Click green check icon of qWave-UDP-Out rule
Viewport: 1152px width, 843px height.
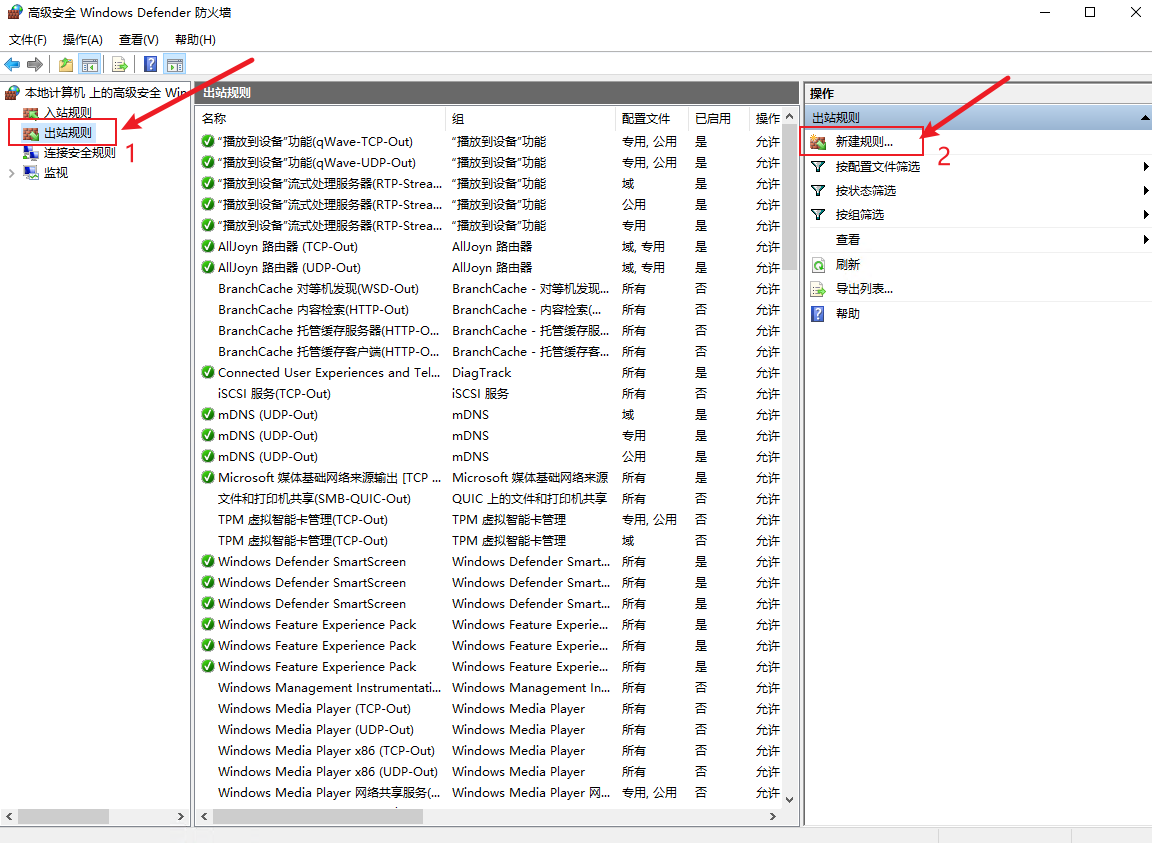point(208,162)
